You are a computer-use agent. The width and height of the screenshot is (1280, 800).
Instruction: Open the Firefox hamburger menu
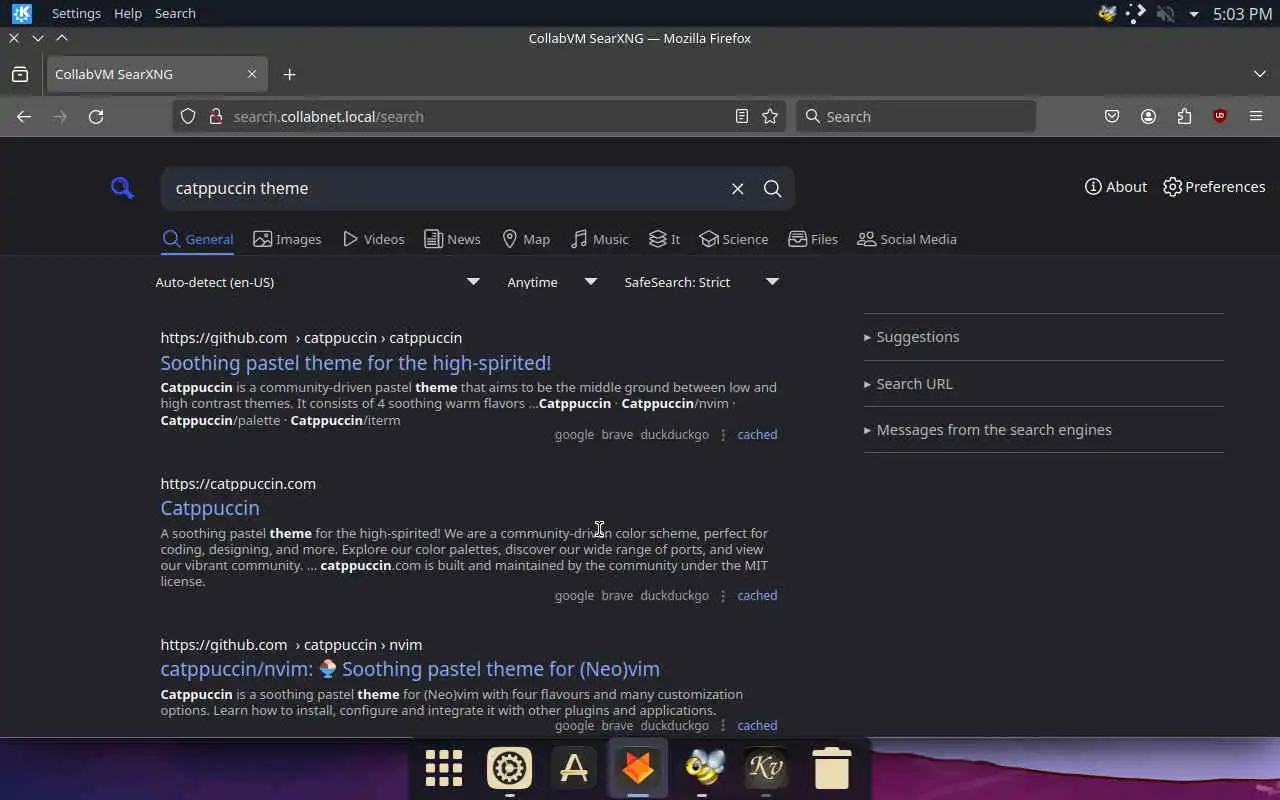(x=1256, y=116)
